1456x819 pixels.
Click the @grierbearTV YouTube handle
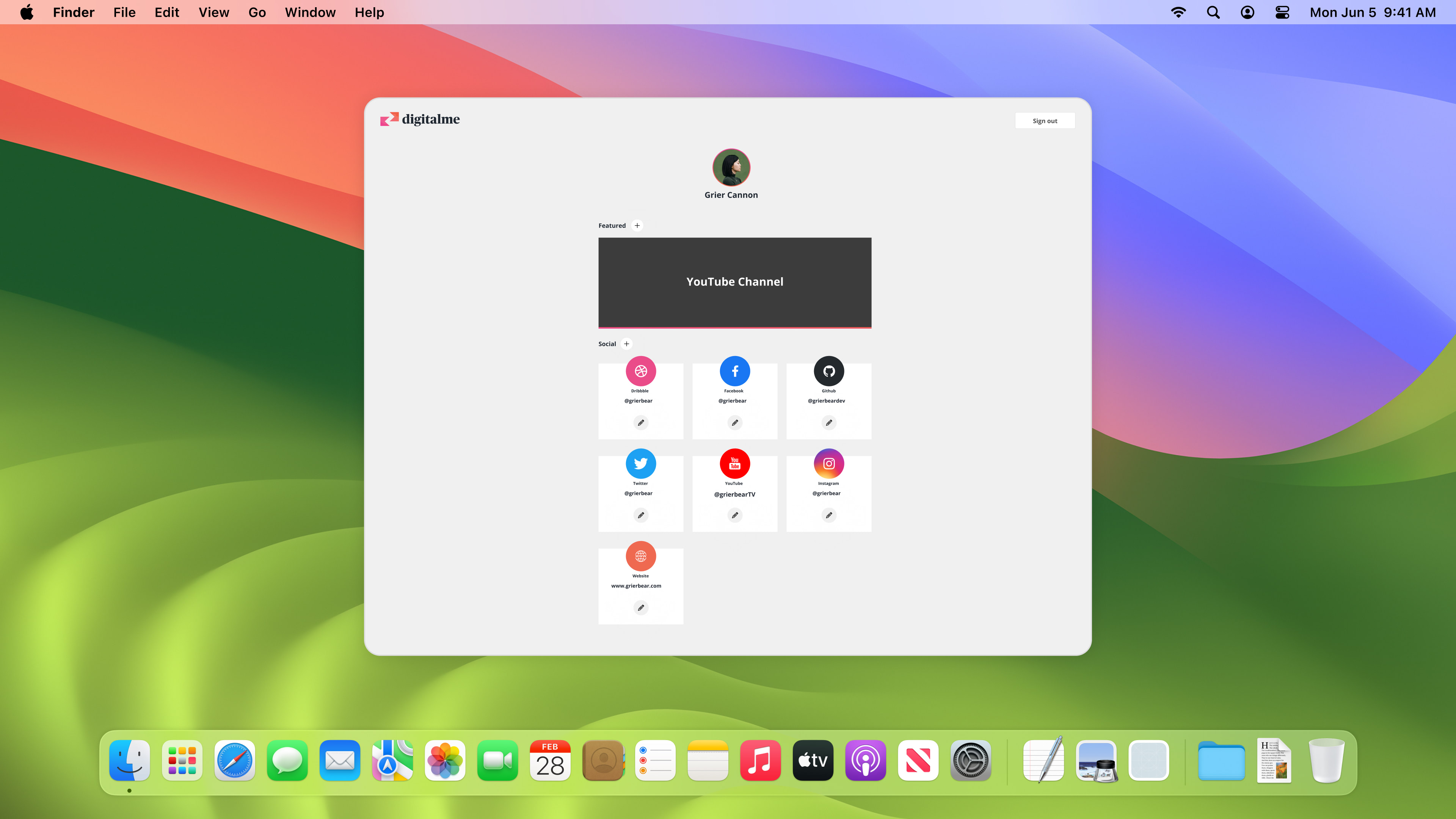tap(734, 494)
